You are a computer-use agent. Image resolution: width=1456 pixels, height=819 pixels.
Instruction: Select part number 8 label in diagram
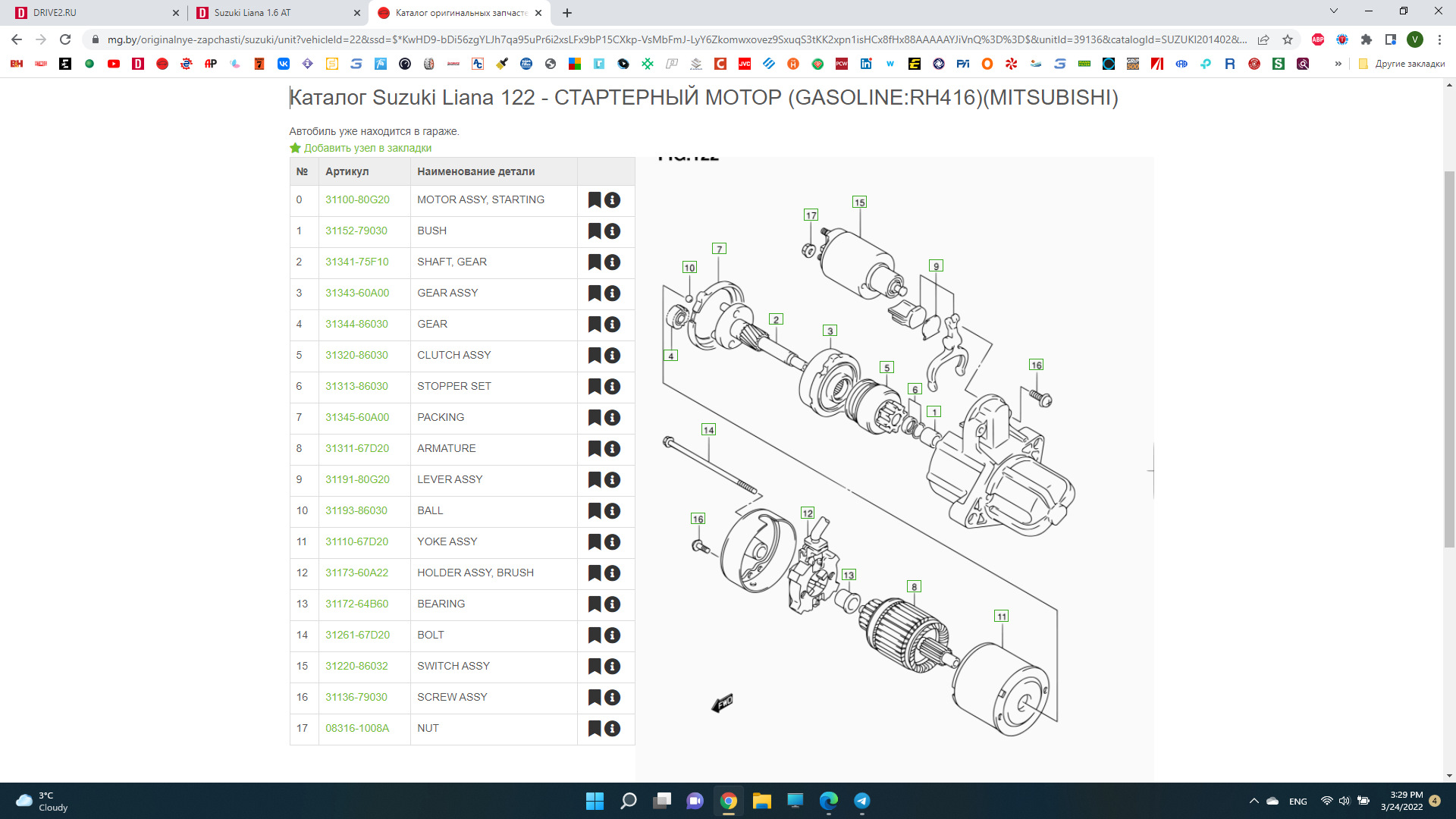click(x=914, y=587)
